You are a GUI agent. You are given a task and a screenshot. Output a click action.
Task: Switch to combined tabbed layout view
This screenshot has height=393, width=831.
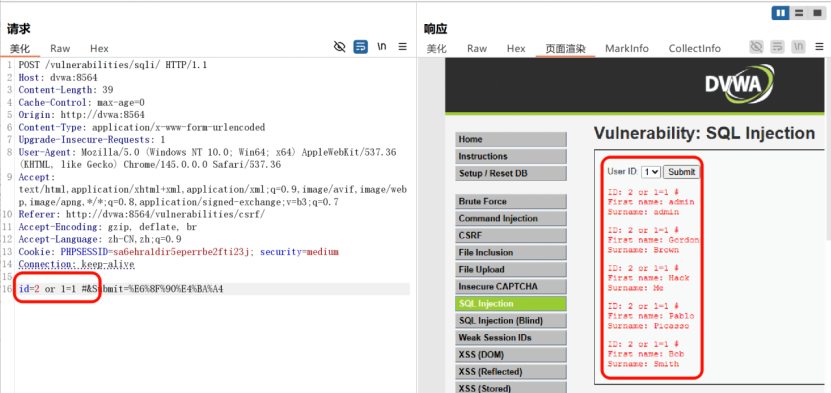pyautogui.click(x=816, y=13)
